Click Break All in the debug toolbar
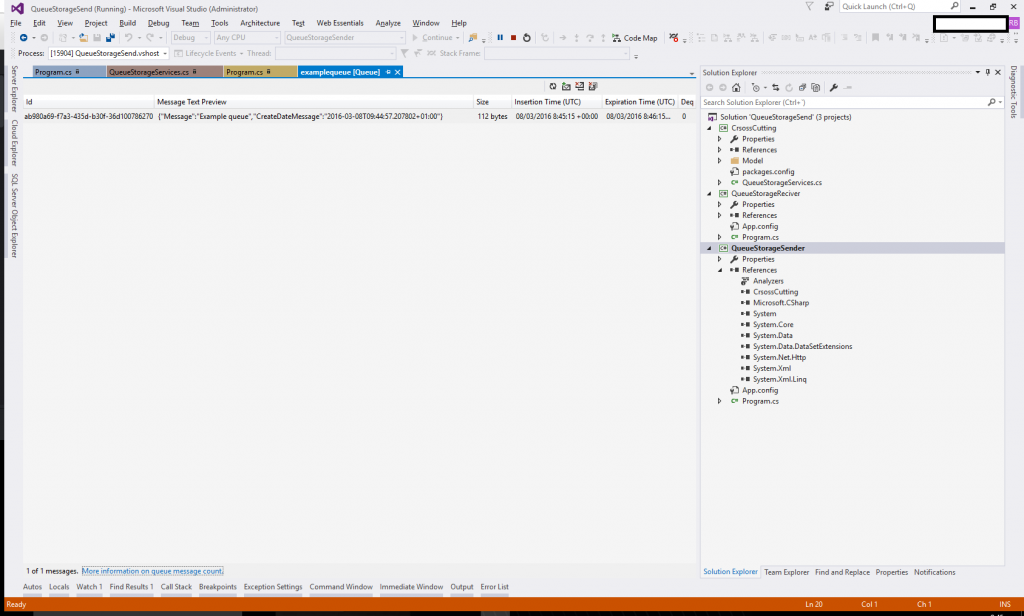The image size is (1024, 616). 501,37
